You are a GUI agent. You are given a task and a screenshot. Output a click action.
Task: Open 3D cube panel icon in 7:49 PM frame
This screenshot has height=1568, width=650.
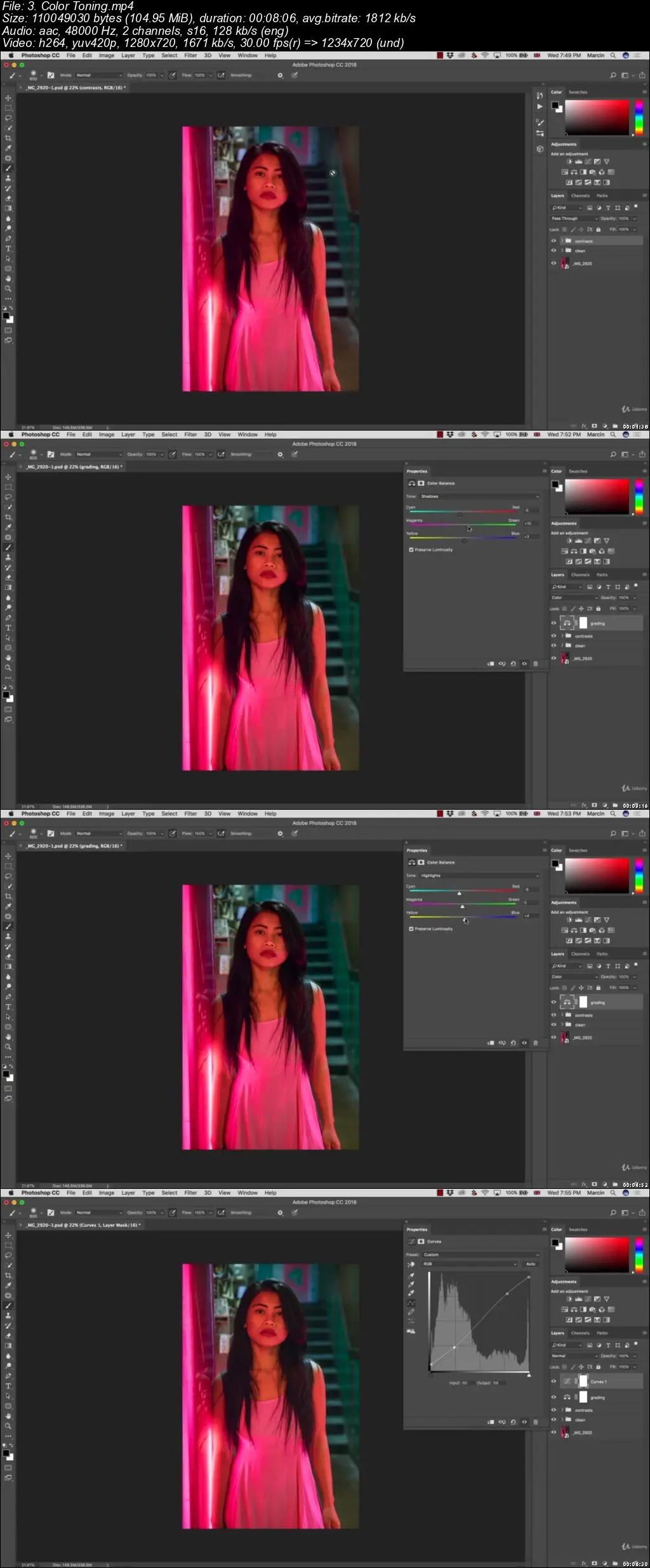coord(540,149)
